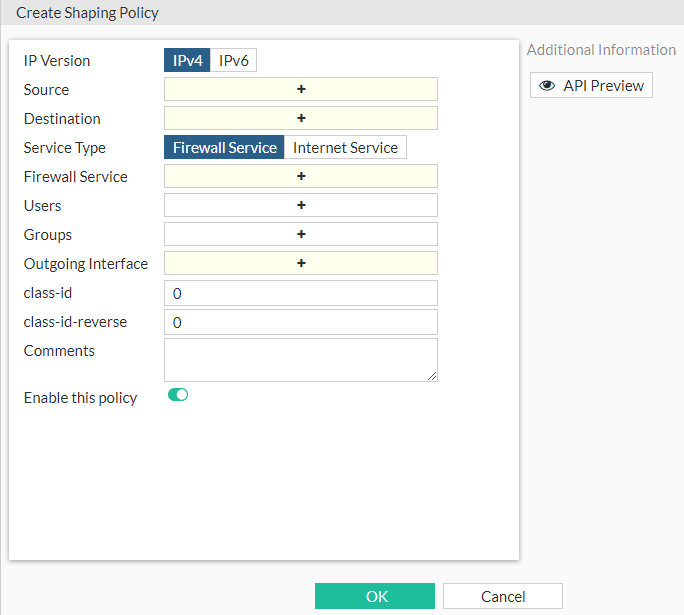Image resolution: width=684 pixels, height=615 pixels.
Task: Focus the class-id-reverse input field
Action: (301, 322)
